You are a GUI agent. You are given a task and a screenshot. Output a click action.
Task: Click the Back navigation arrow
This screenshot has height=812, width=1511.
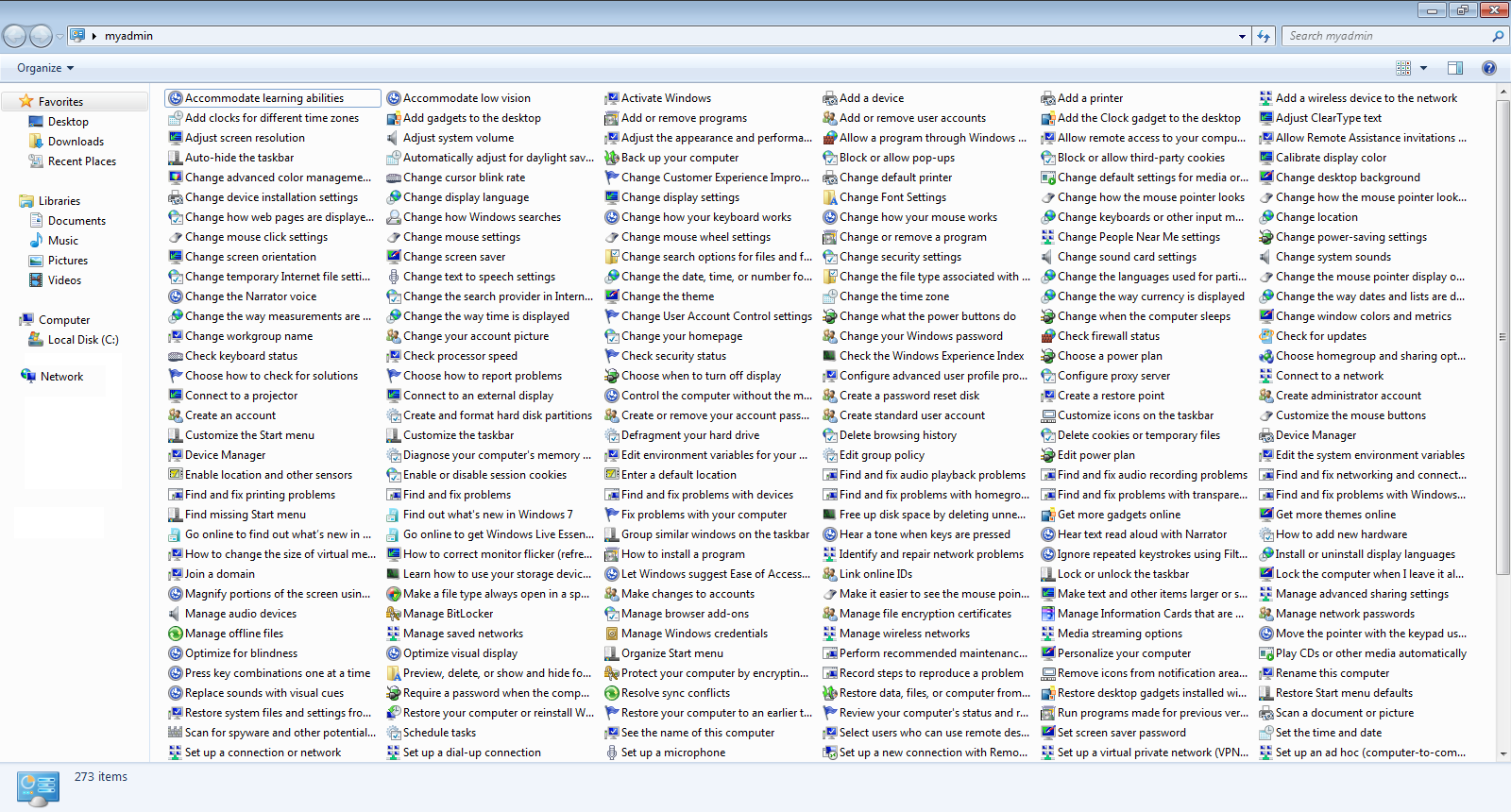[x=15, y=36]
